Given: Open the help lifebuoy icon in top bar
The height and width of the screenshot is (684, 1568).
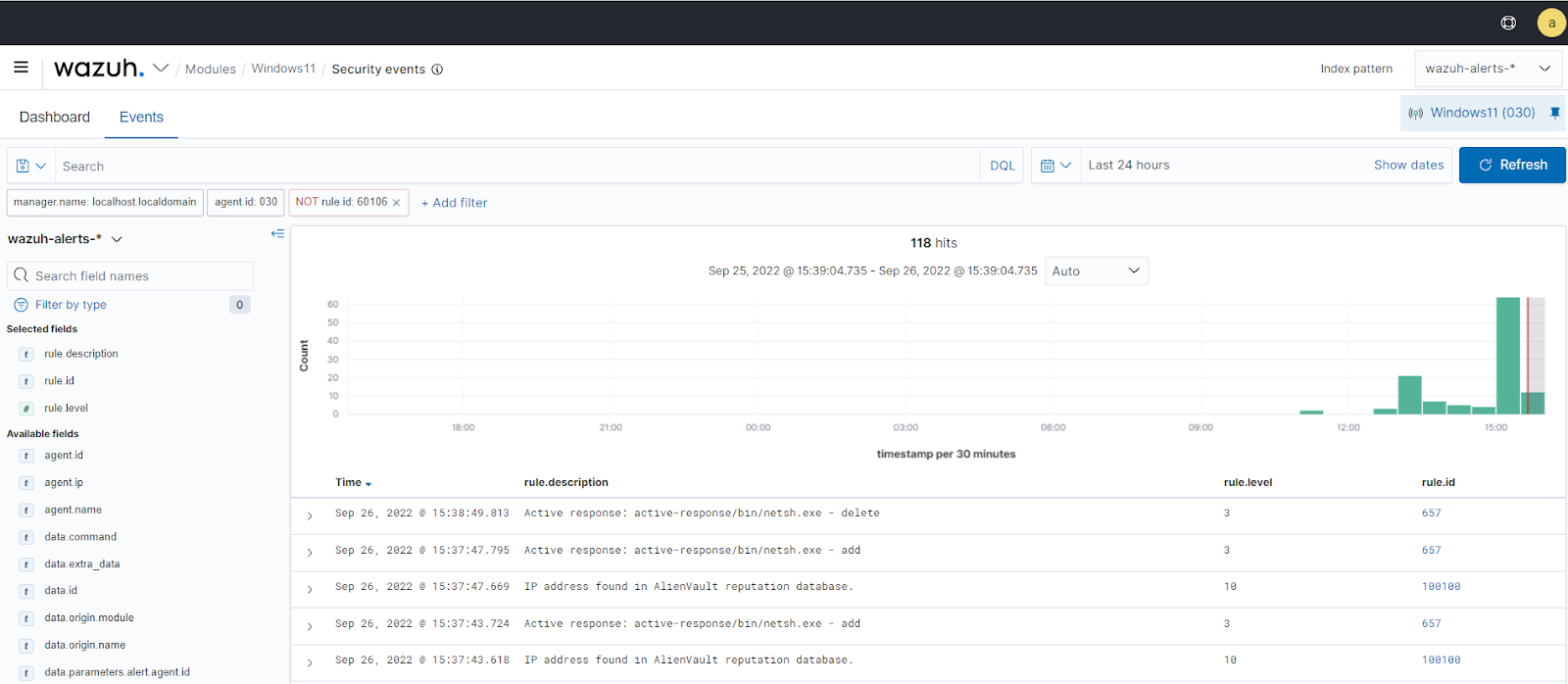Looking at the screenshot, I should tap(1508, 23).
